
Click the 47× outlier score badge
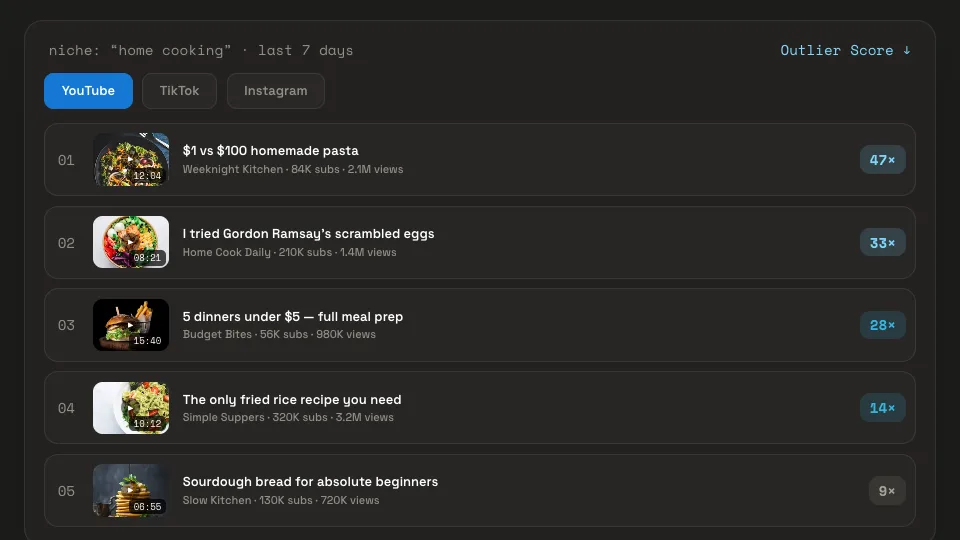[882, 160]
